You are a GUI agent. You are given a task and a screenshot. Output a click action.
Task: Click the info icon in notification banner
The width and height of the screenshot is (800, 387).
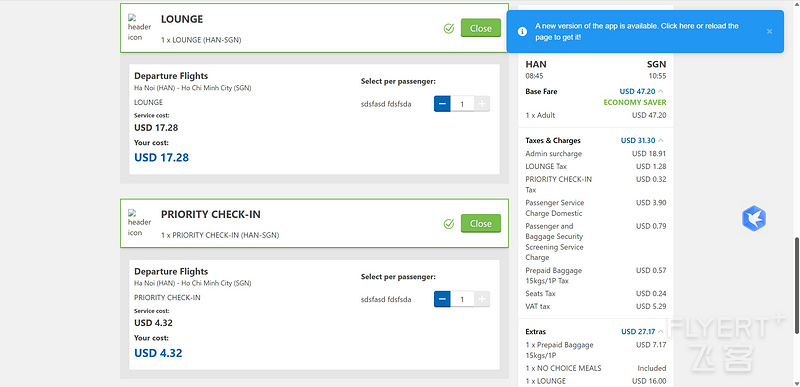point(522,31)
